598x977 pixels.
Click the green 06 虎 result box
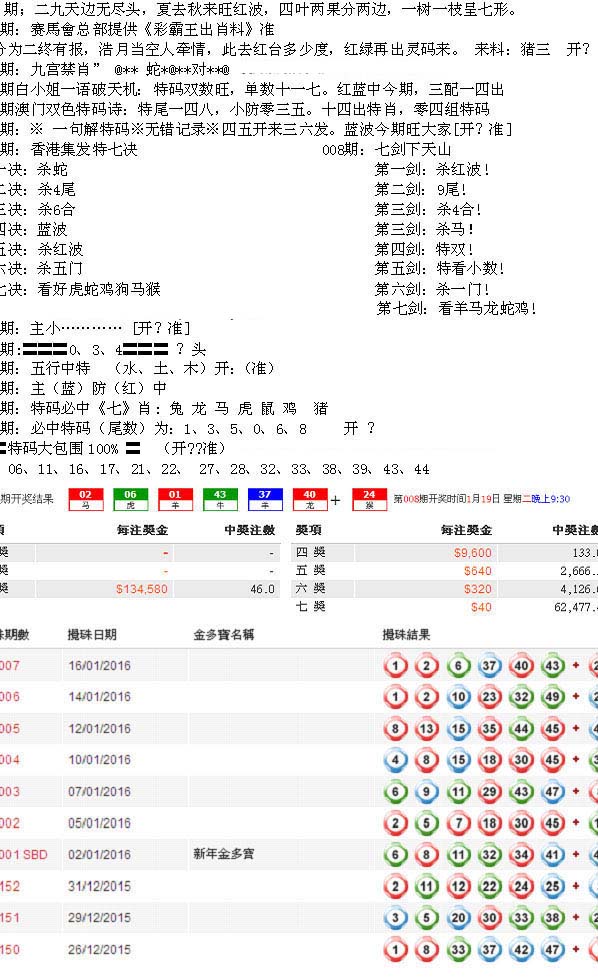click(130, 499)
